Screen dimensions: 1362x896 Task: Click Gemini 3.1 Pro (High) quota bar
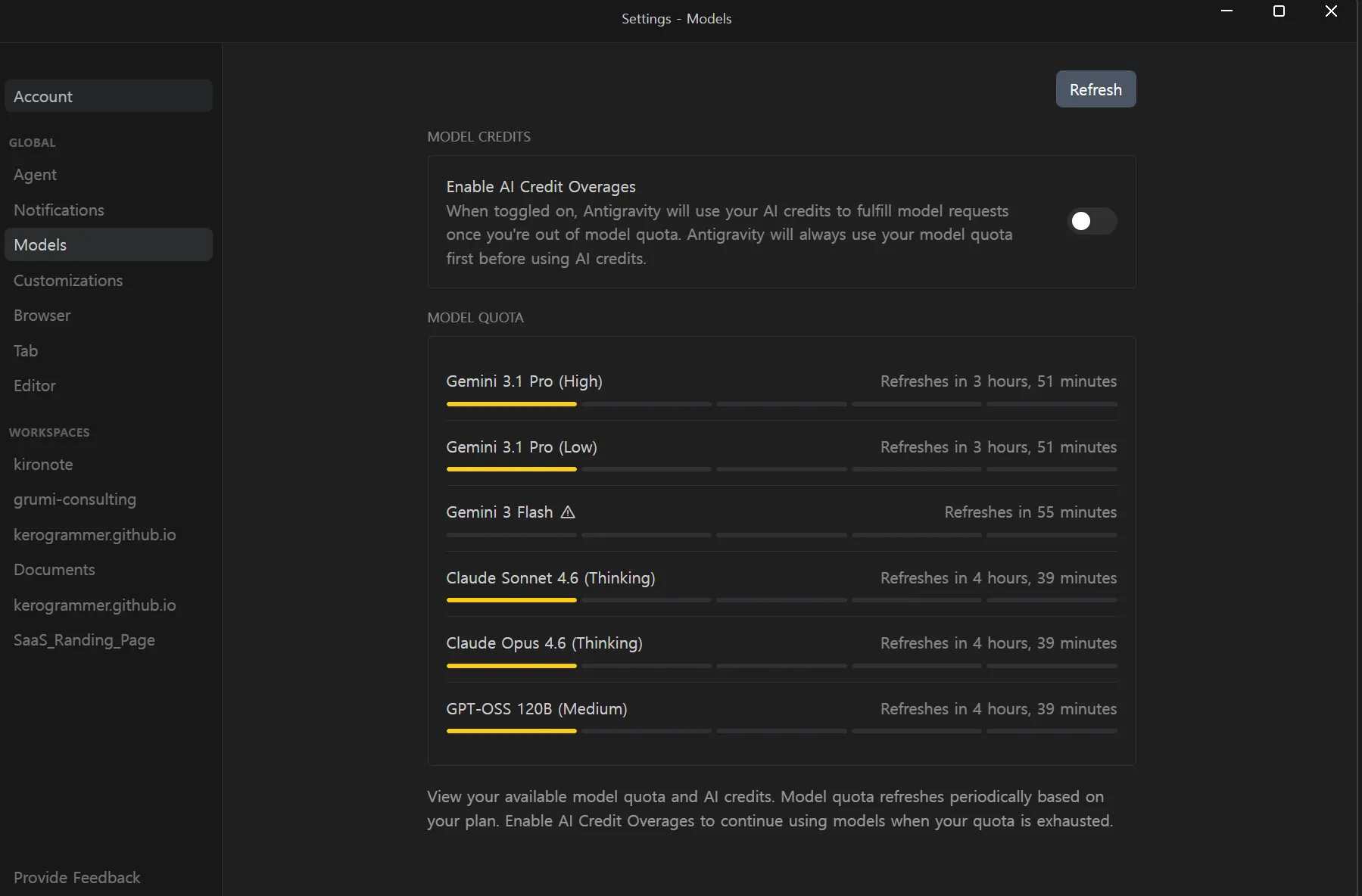781,404
